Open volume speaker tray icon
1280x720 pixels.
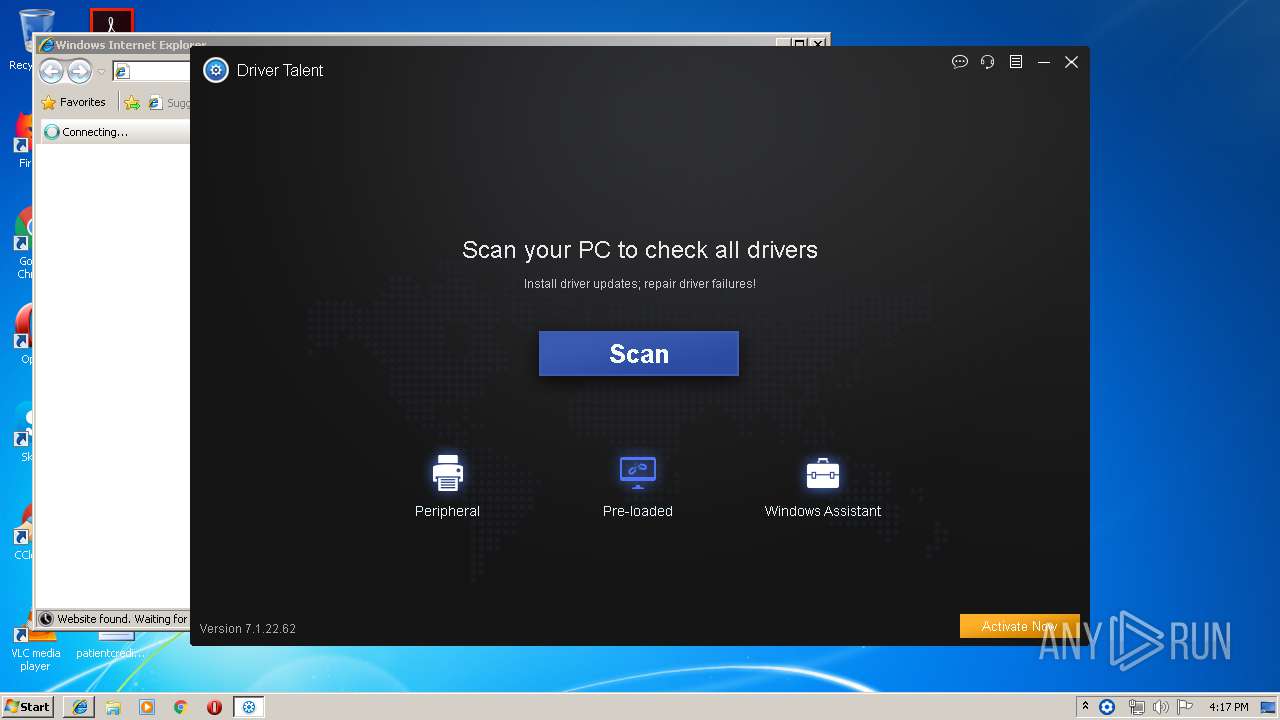pos(1161,707)
